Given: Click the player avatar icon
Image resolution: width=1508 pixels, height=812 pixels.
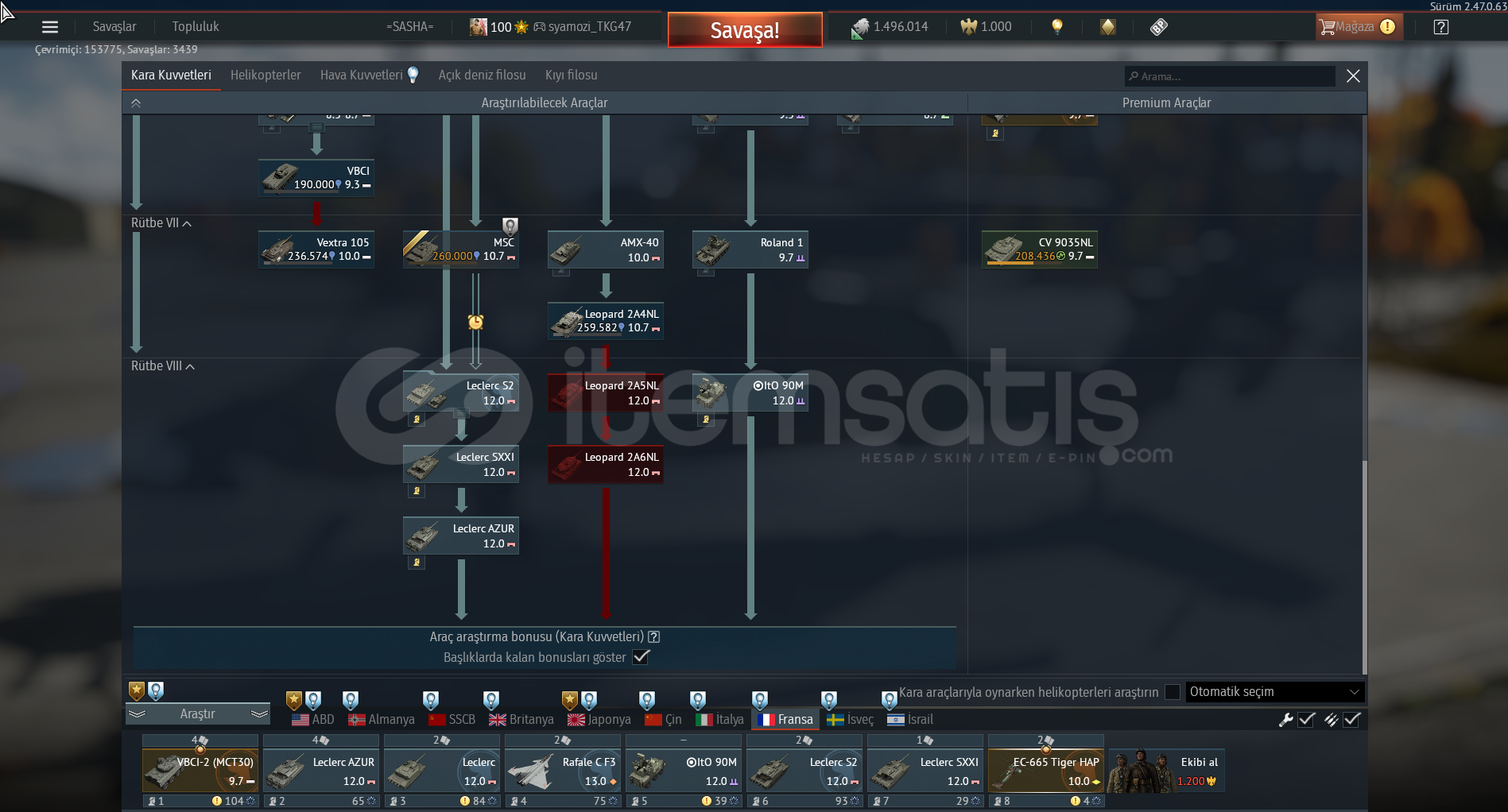Looking at the screenshot, I should point(478,27).
